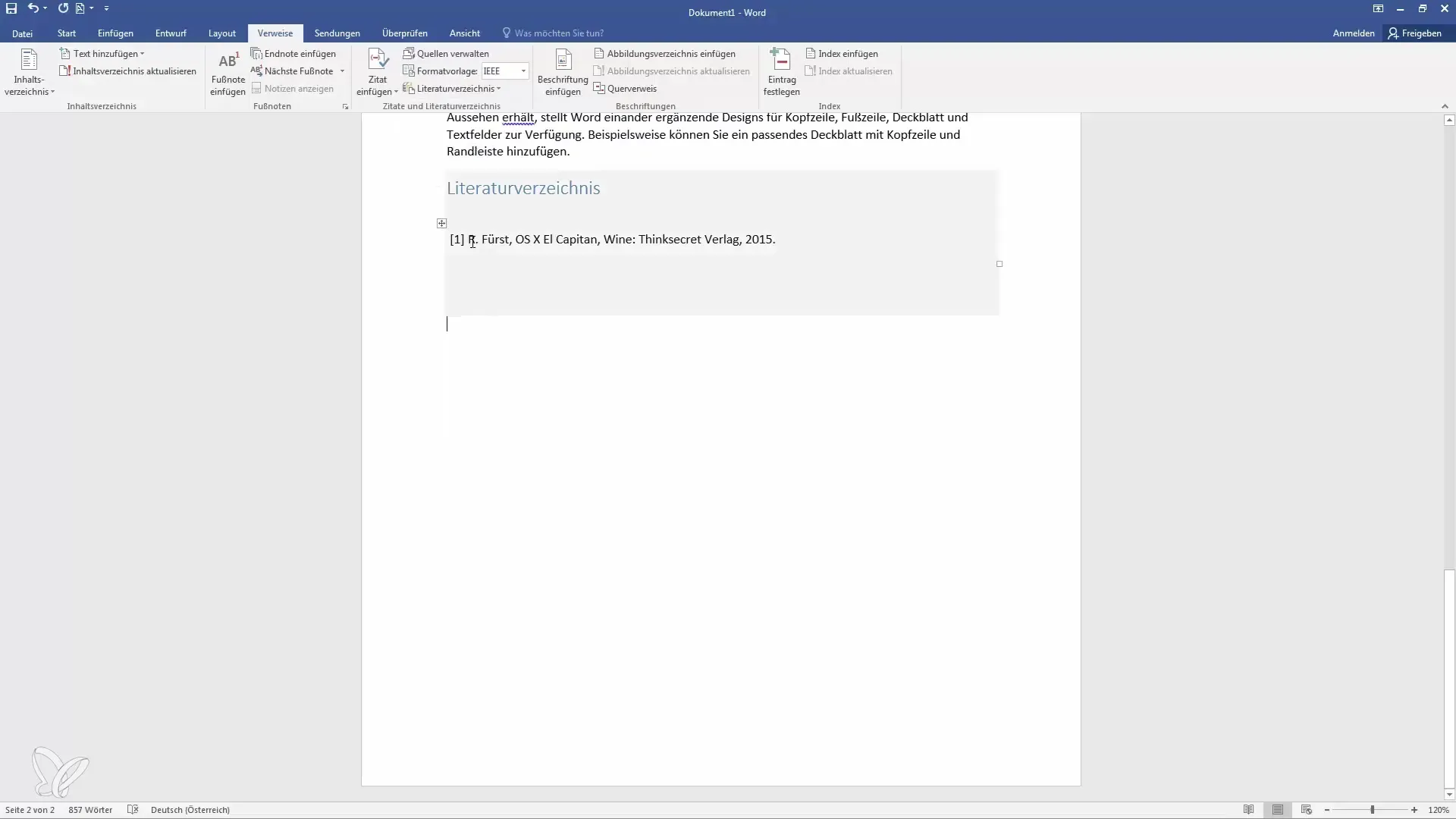Open the Zitat einfügen menu
The image size is (1456, 819).
[x=377, y=73]
